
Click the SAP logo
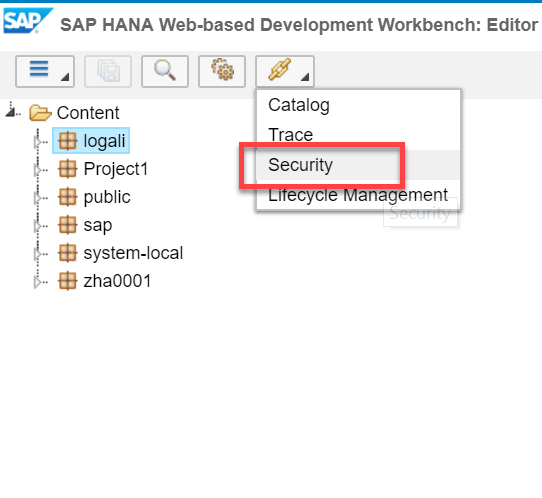coord(28,21)
